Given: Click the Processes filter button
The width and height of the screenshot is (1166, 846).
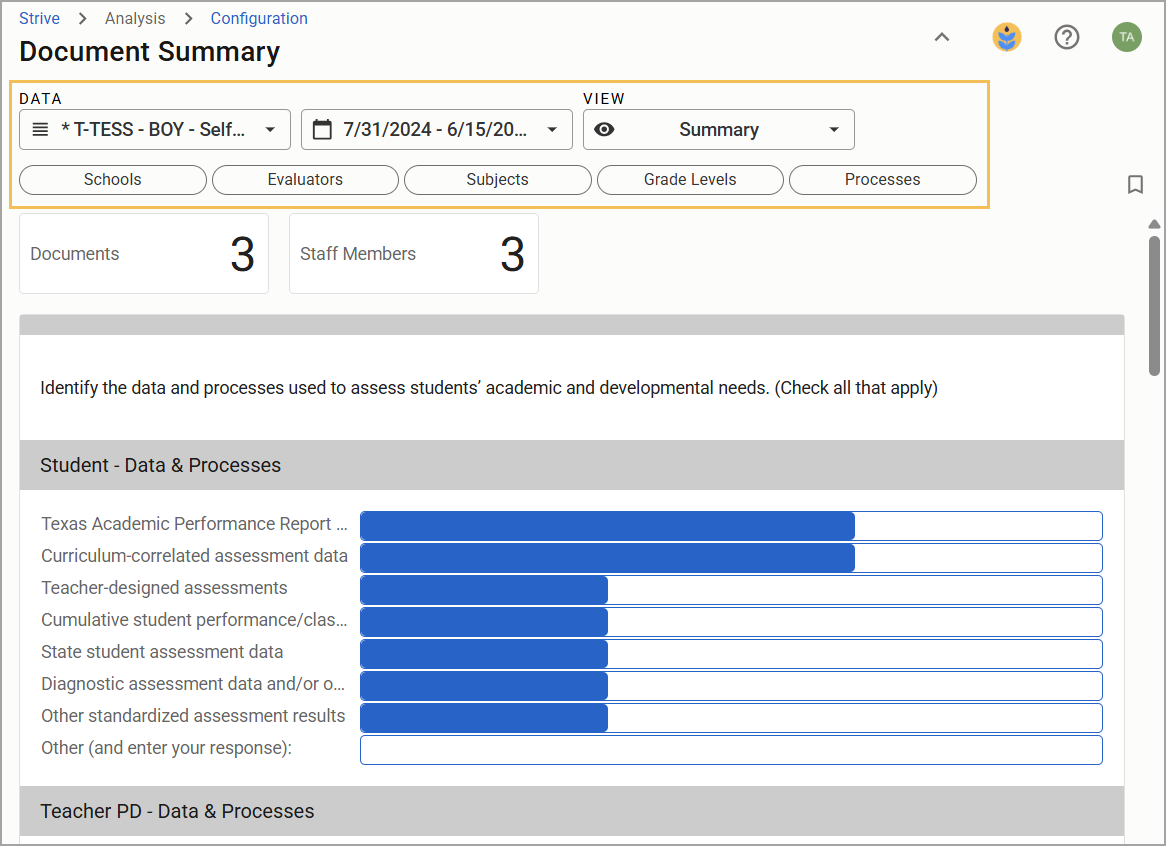Looking at the screenshot, I should point(883,180).
